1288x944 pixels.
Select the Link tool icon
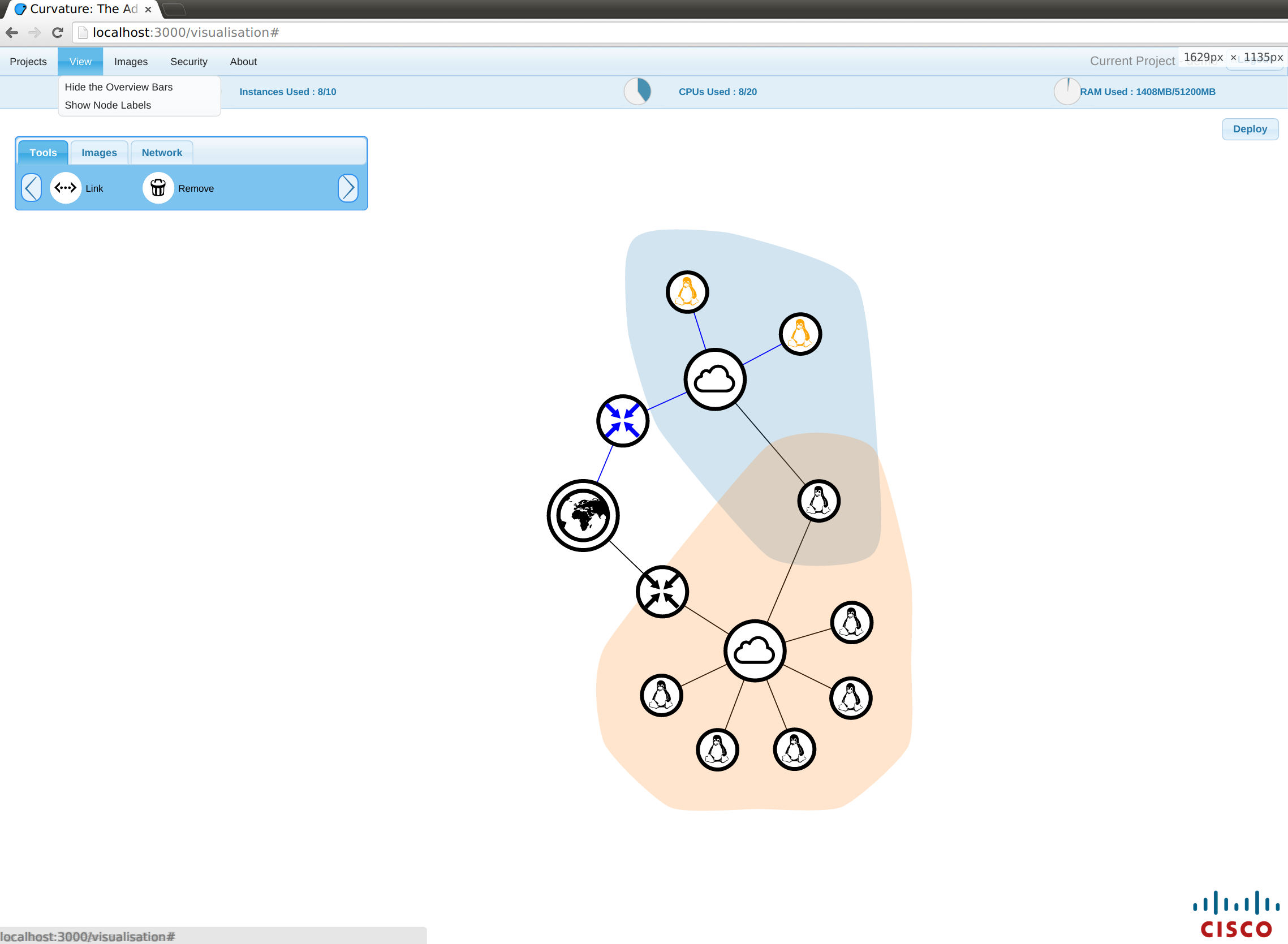tap(66, 188)
